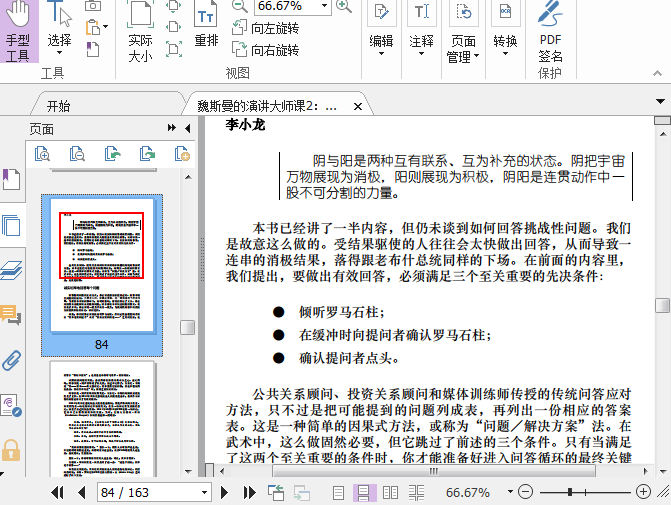Click the zoom in plus button

[643, 492]
